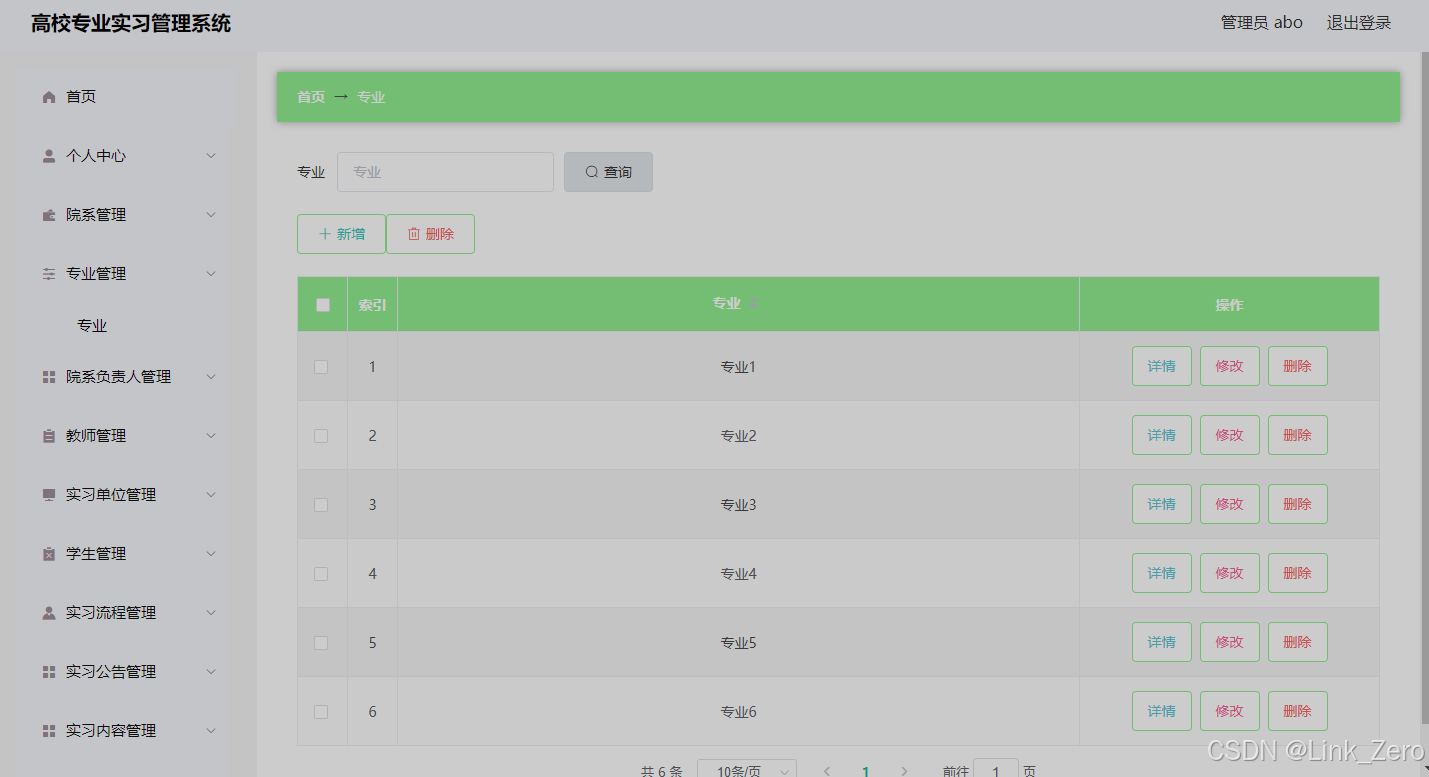Viewport: 1429px width, 777px height.
Task: Click the document icon next to 教师管理
Action: coord(47,435)
